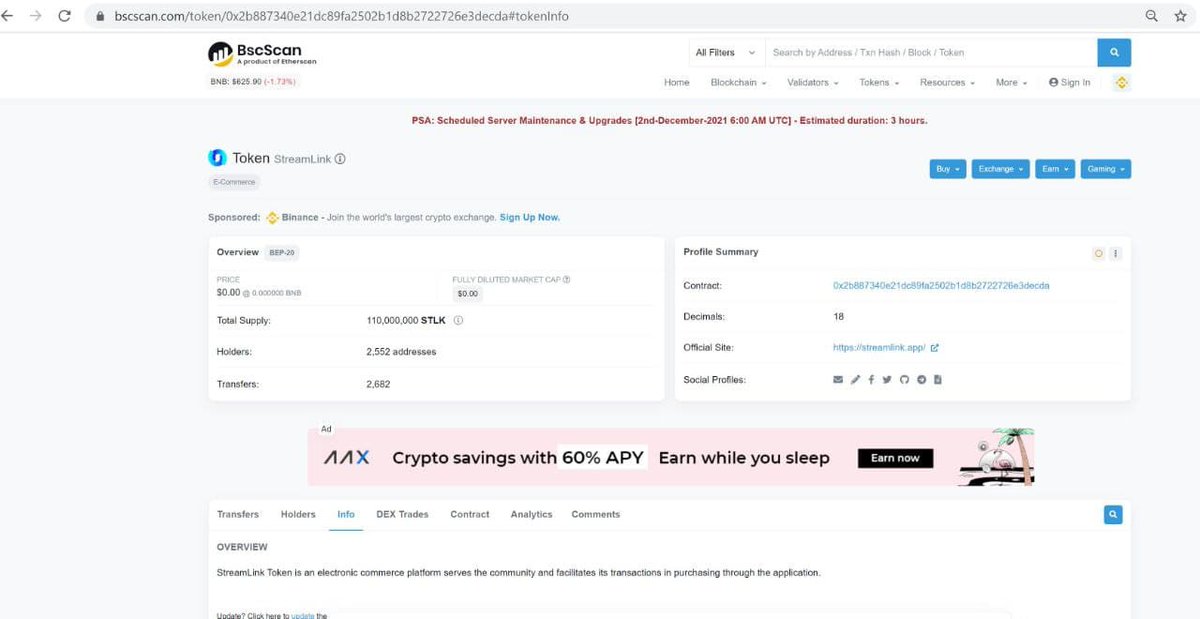Open the Facebook social profile icon

tap(871, 380)
